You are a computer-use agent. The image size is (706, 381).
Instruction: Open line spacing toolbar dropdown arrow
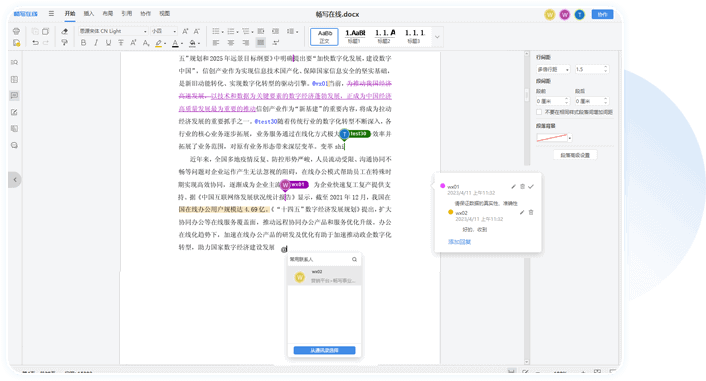click(297, 32)
